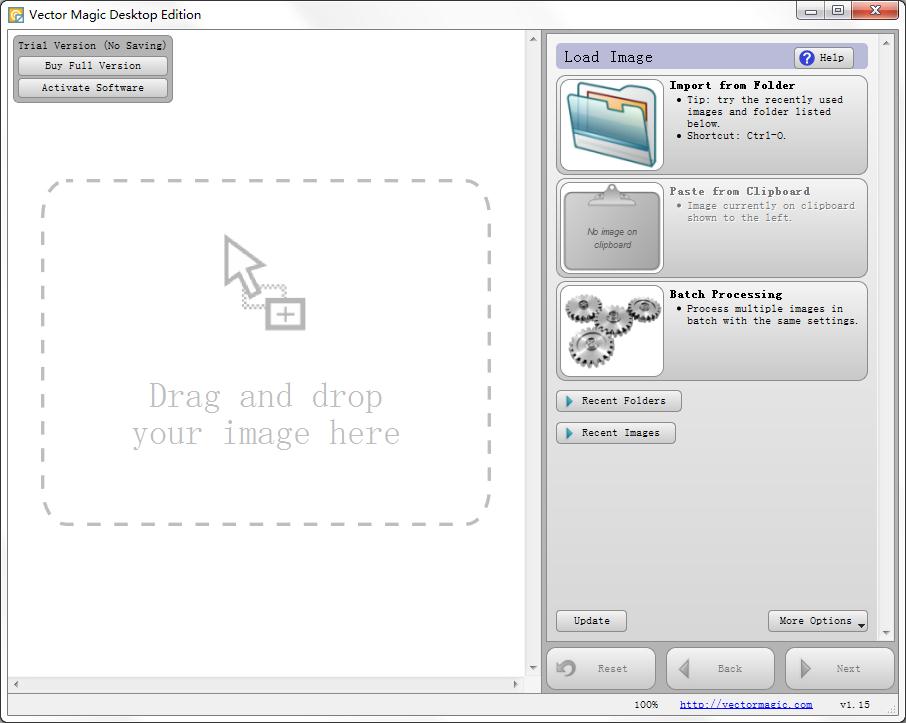Expand the Recent Images list

tap(615, 433)
